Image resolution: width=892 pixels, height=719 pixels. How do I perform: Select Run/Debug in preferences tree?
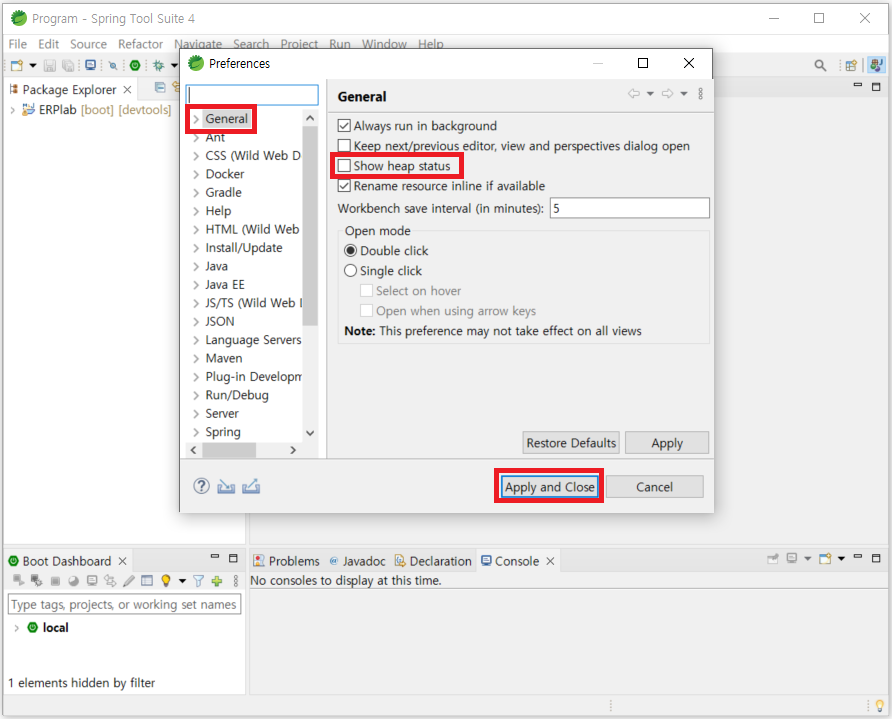(x=237, y=395)
